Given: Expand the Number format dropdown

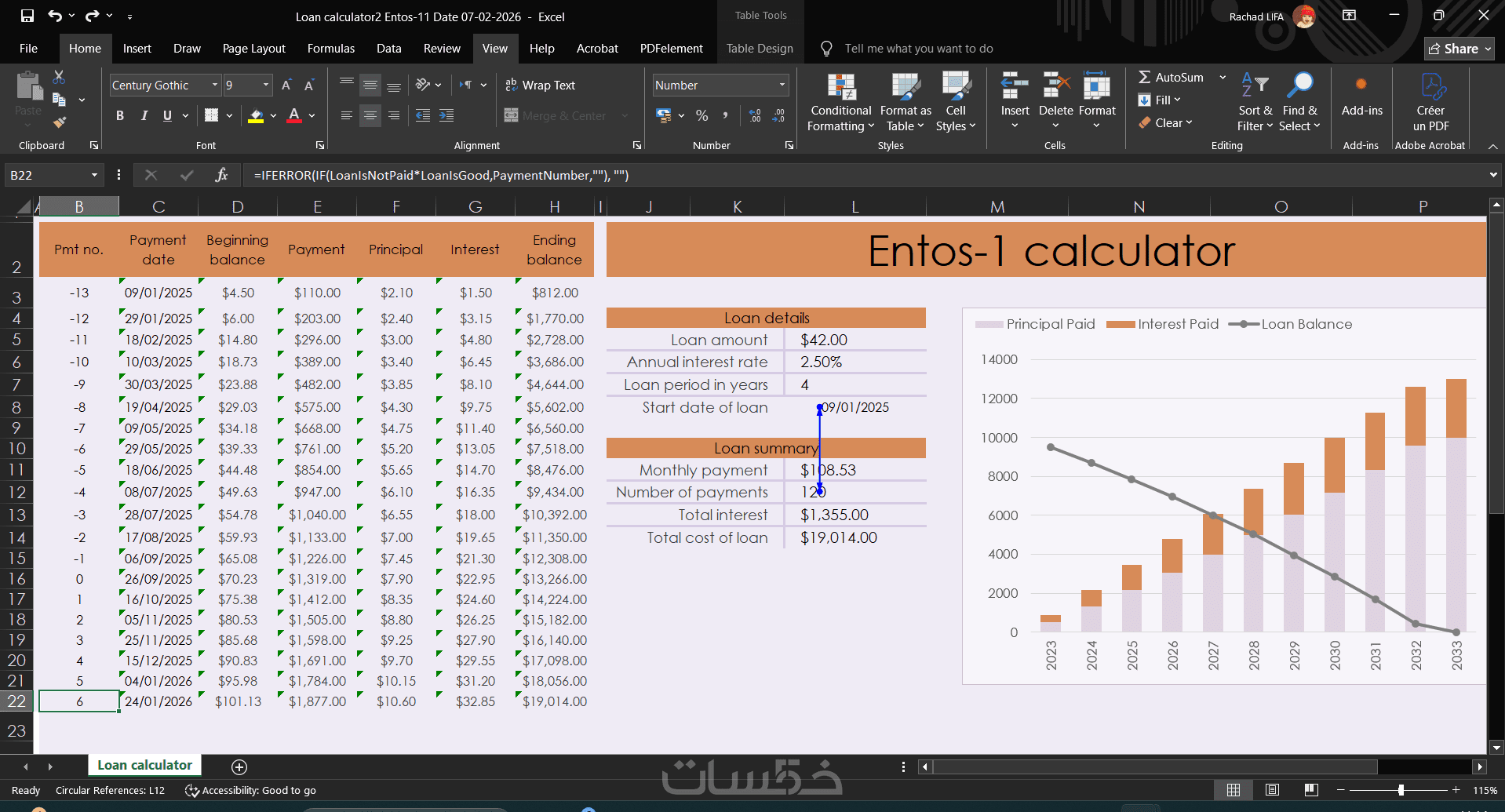Looking at the screenshot, I should (782, 85).
